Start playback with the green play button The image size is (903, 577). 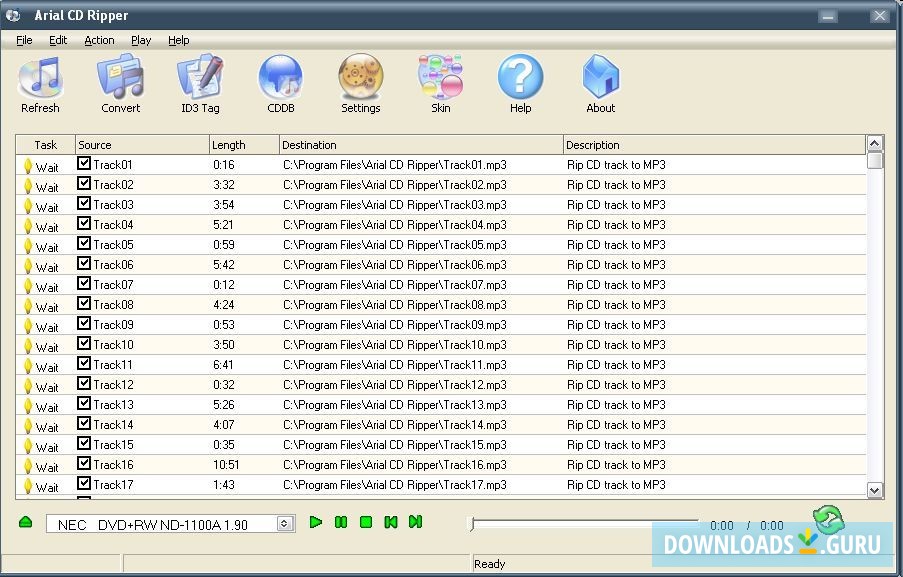click(x=316, y=522)
